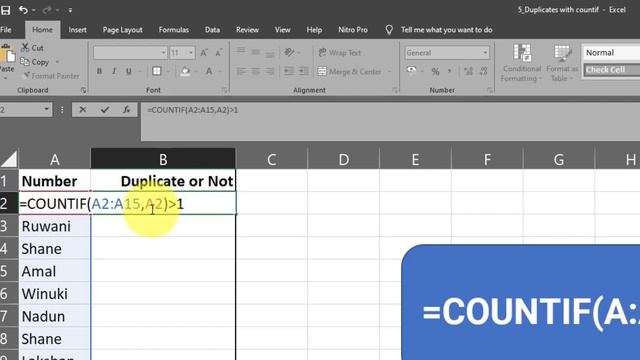The height and width of the screenshot is (360, 640).
Task: Click the Increase Decimal icon
Action: pyautogui.click(x=469, y=71)
